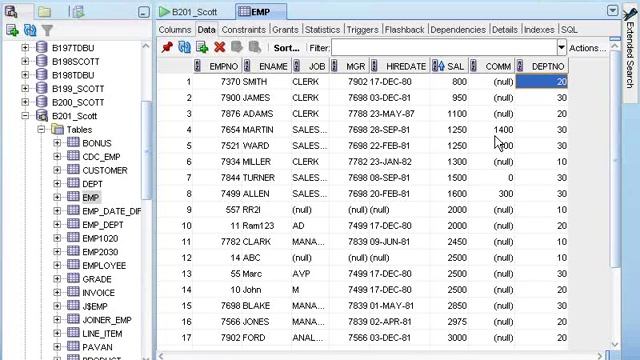This screenshot has height=360, width=640.
Task: Open the Indexes tab
Action: [x=539, y=29]
